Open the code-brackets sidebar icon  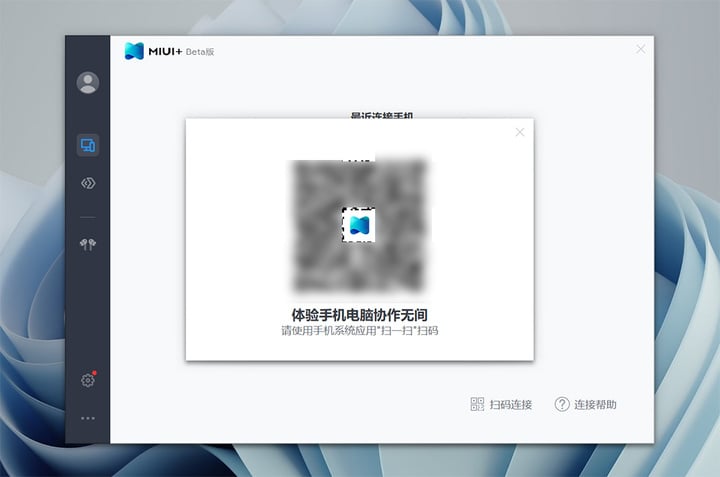point(88,183)
